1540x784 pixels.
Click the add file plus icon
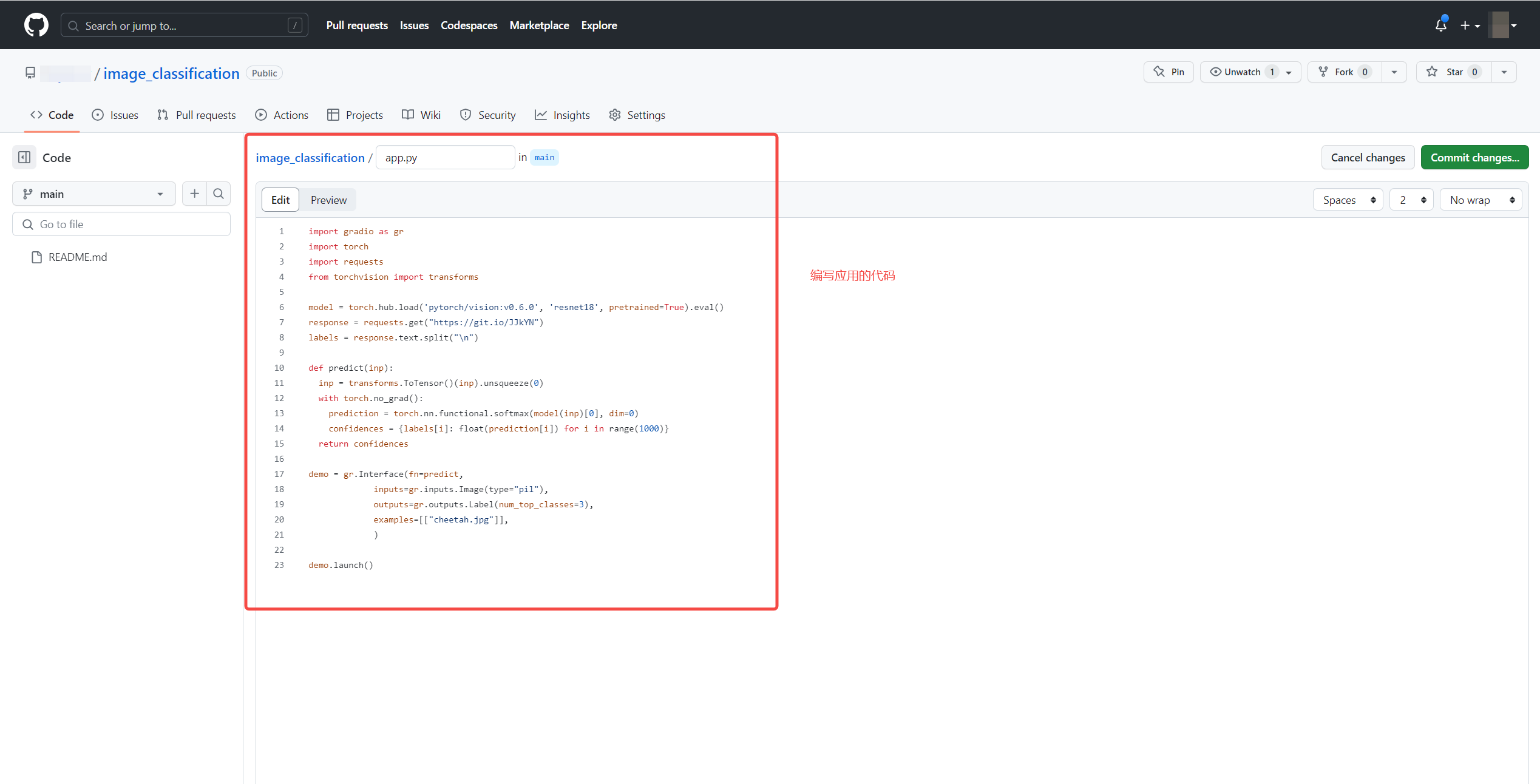[194, 194]
